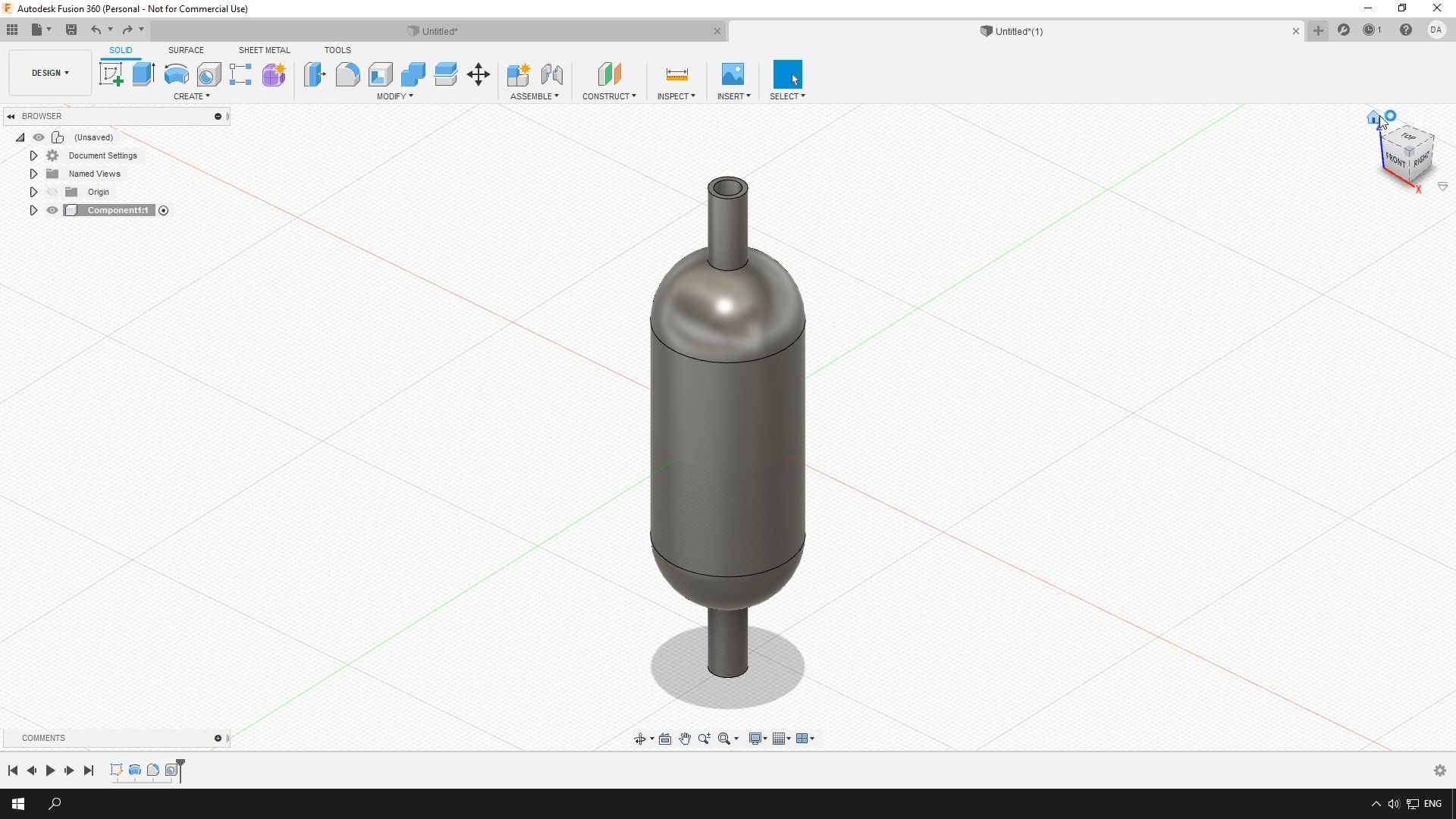Toggle visibility of Component1:1
The height and width of the screenshot is (819, 1456).
52,210
